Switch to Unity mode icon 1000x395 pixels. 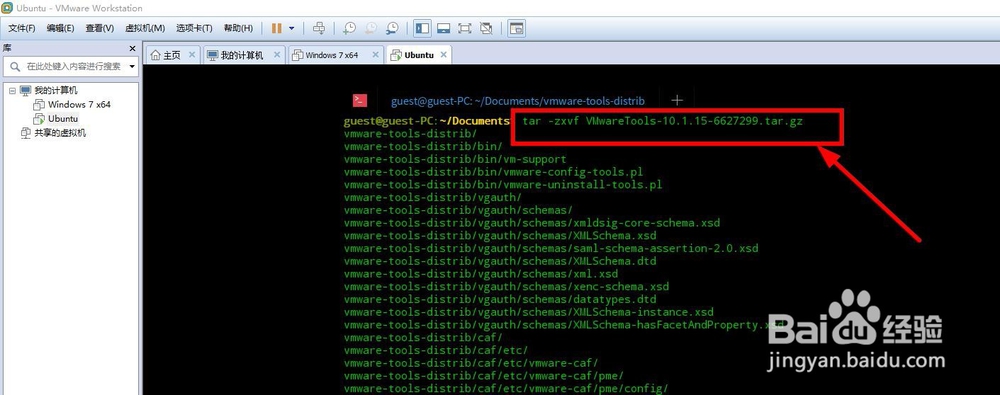tap(486, 28)
